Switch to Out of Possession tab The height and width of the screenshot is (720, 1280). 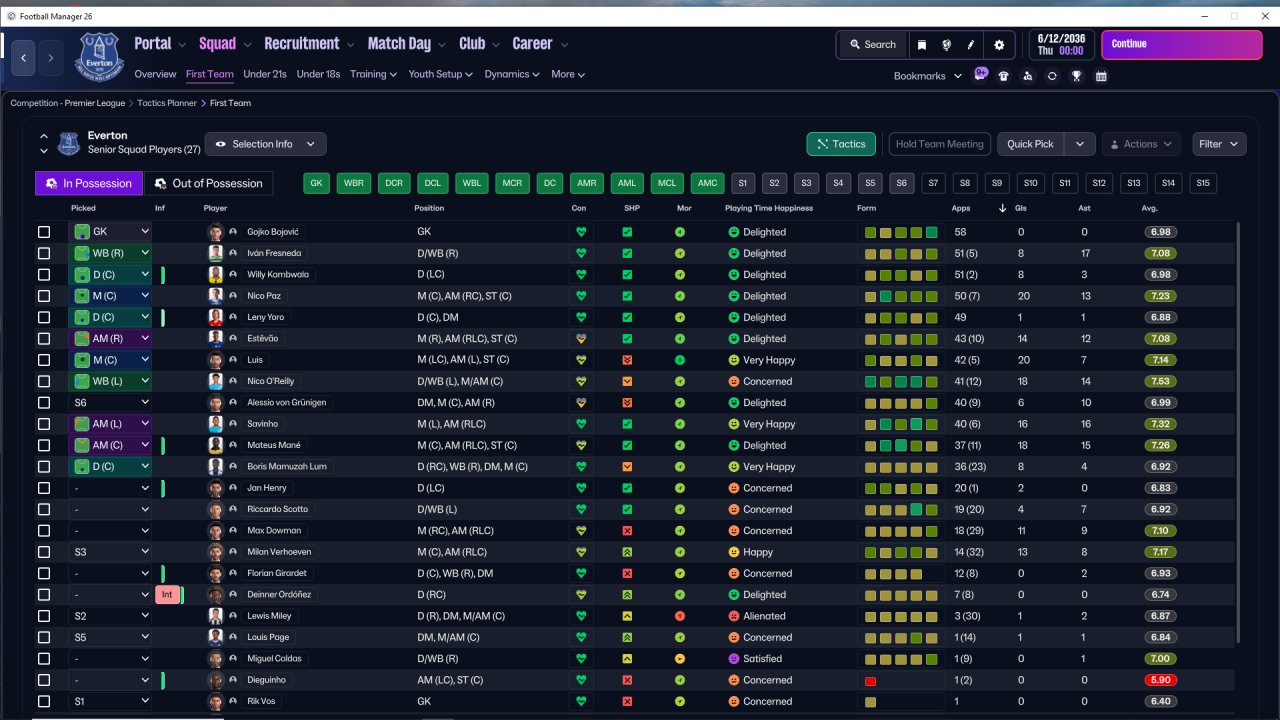coord(208,183)
